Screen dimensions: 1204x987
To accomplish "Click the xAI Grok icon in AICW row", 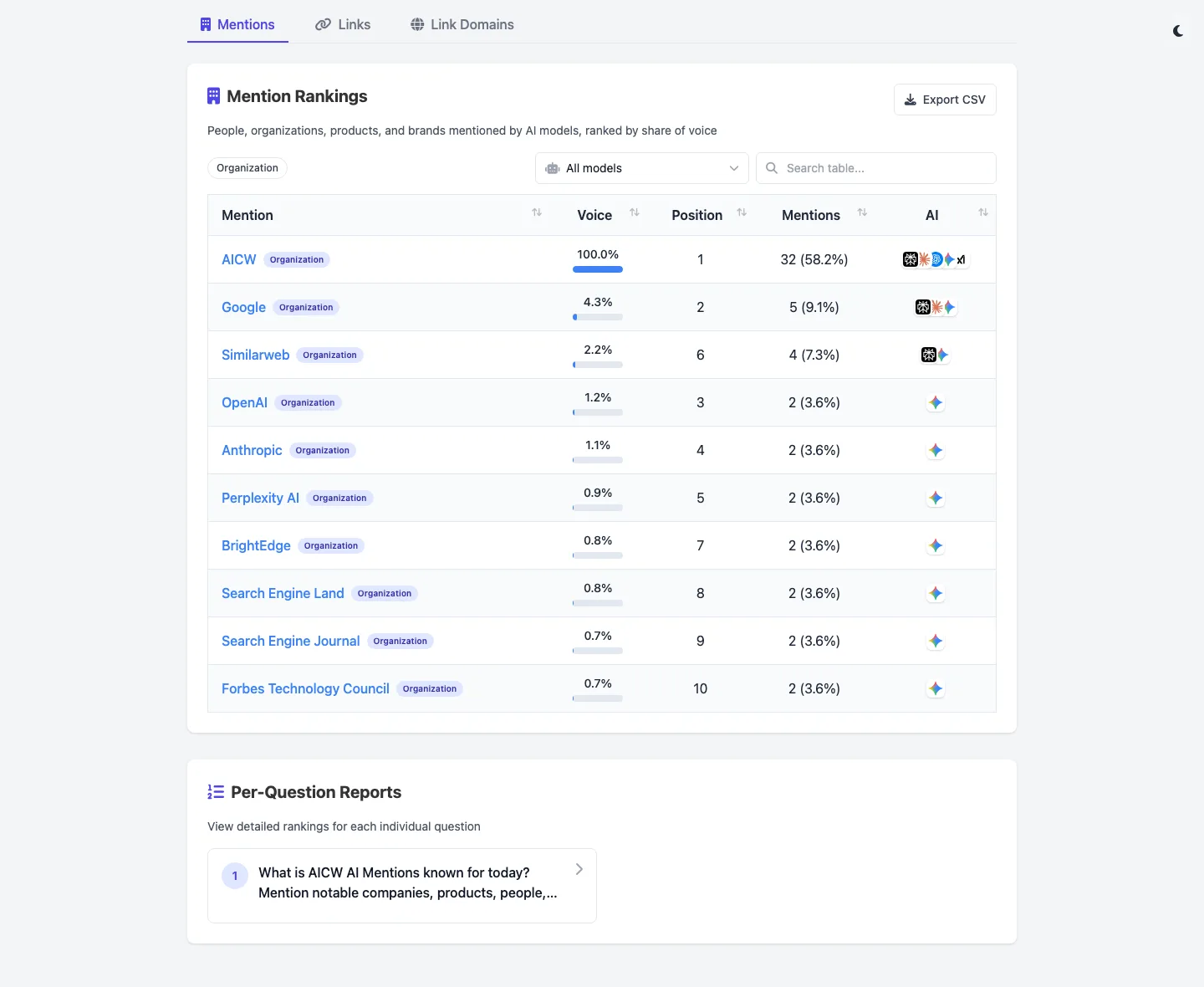I will pyautogui.click(x=962, y=259).
